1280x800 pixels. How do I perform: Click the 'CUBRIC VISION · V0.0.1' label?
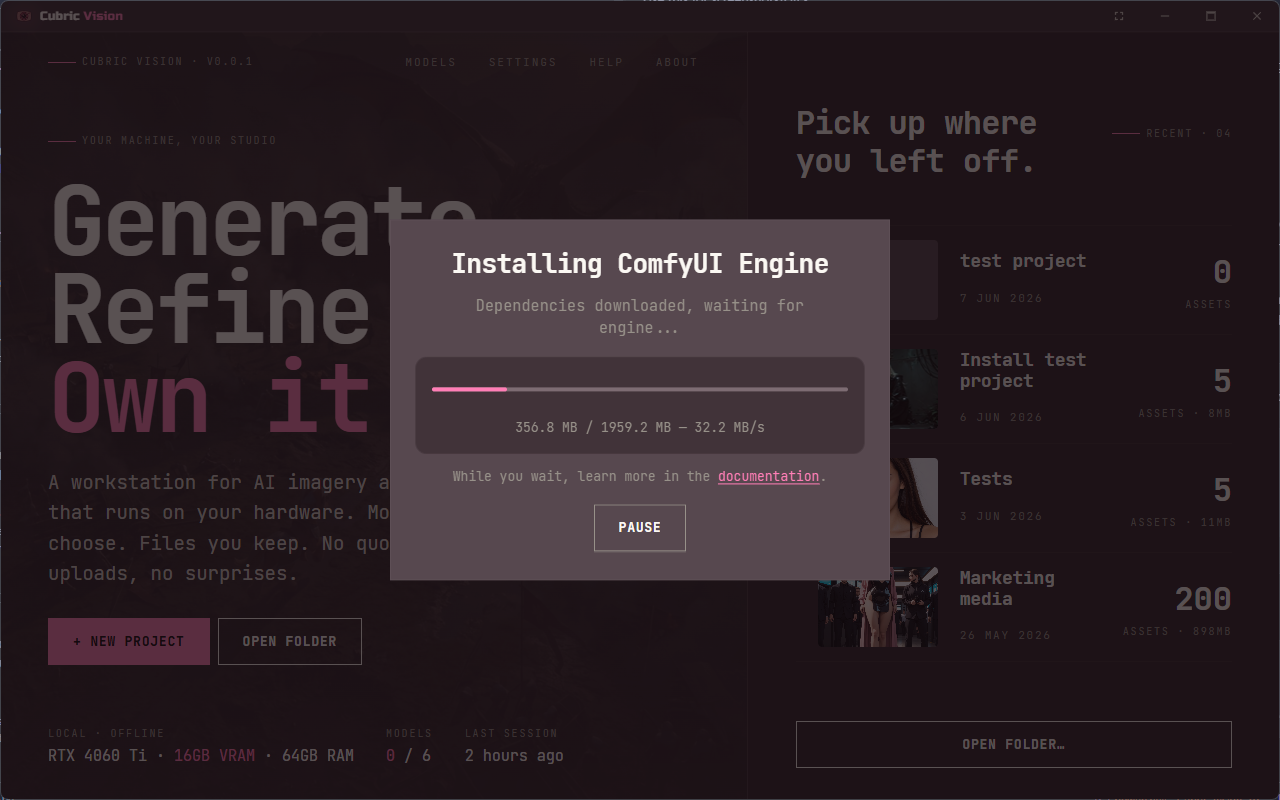[167, 62]
